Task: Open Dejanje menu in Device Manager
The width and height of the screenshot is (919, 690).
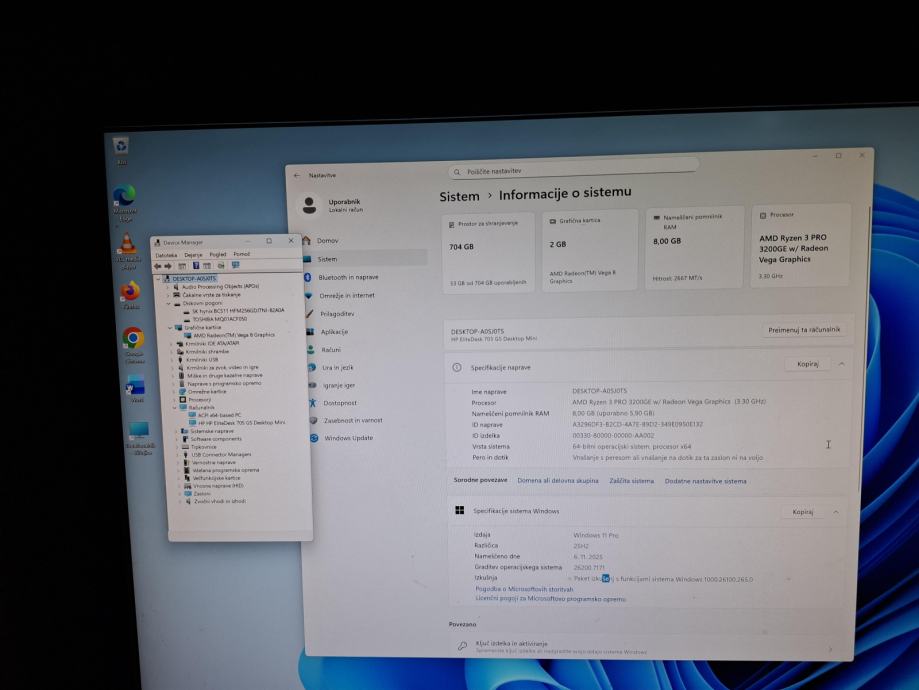Action: (x=193, y=255)
